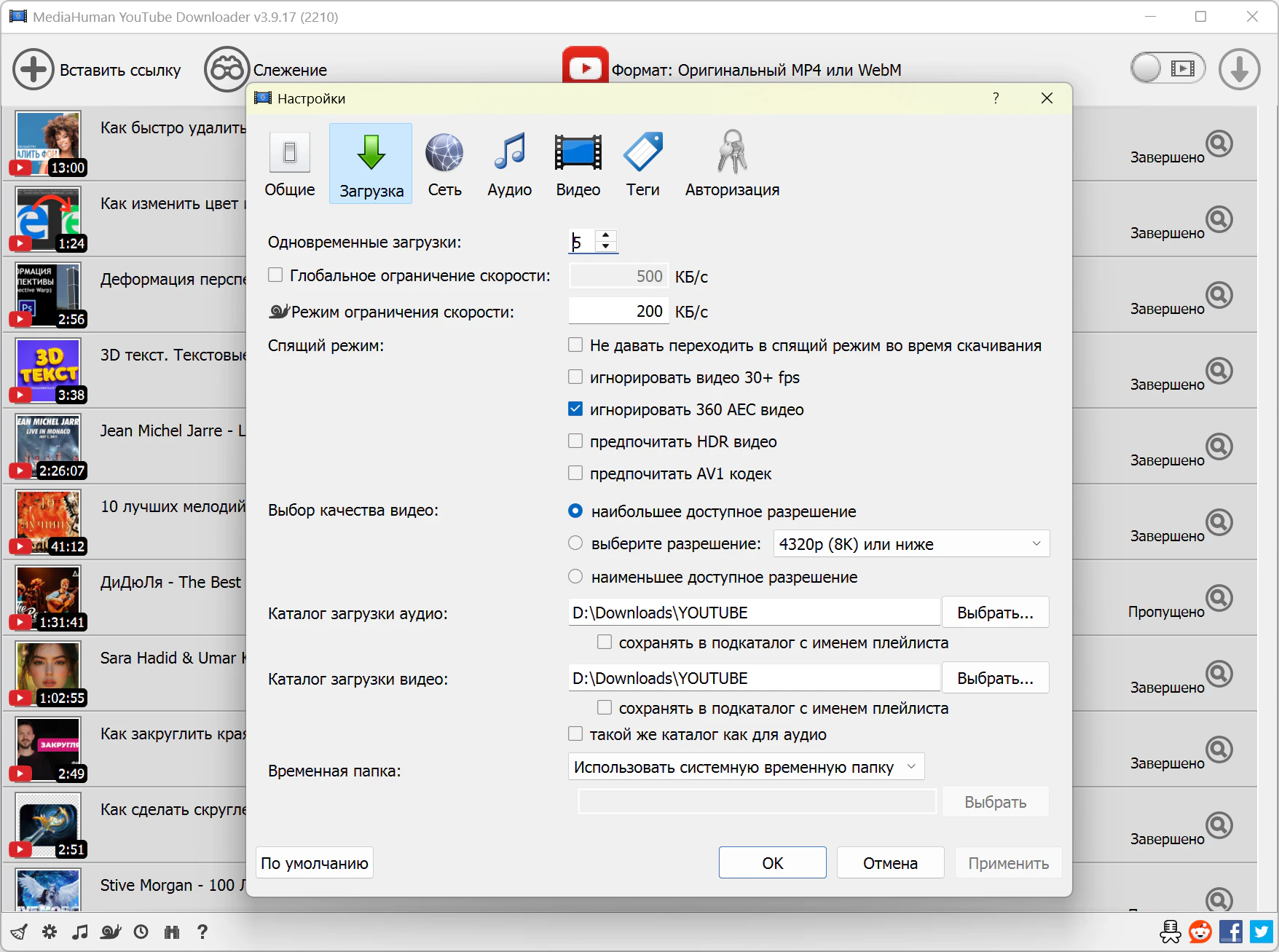
Task: Click the question mark help icon in the status bar
Action: point(202,932)
